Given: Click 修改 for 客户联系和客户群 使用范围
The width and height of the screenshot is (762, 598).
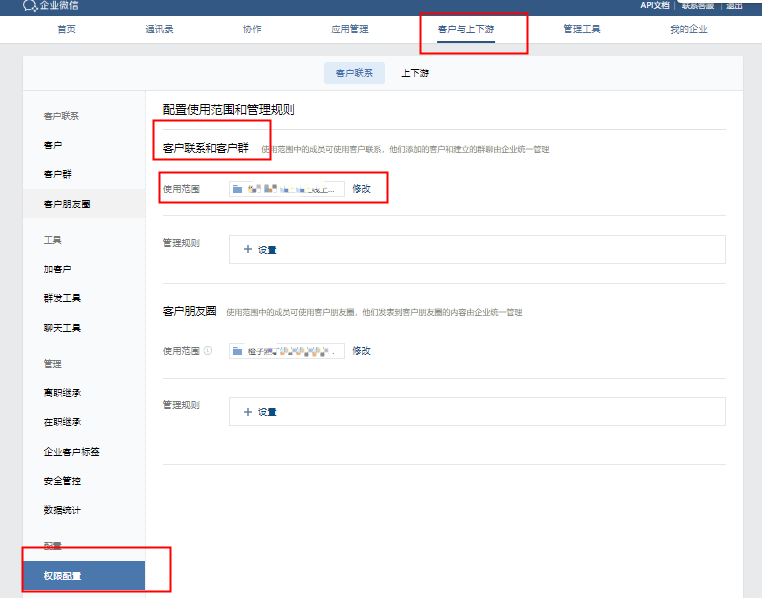Looking at the screenshot, I should point(361,188).
